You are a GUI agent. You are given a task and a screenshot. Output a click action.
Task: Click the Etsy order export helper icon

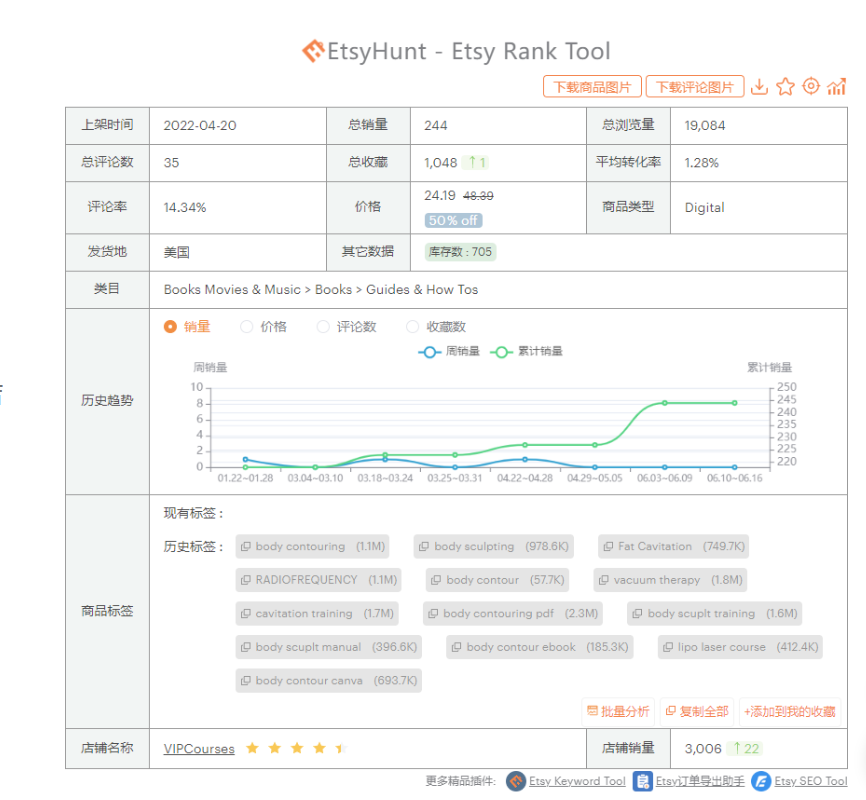tap(642, 781)
